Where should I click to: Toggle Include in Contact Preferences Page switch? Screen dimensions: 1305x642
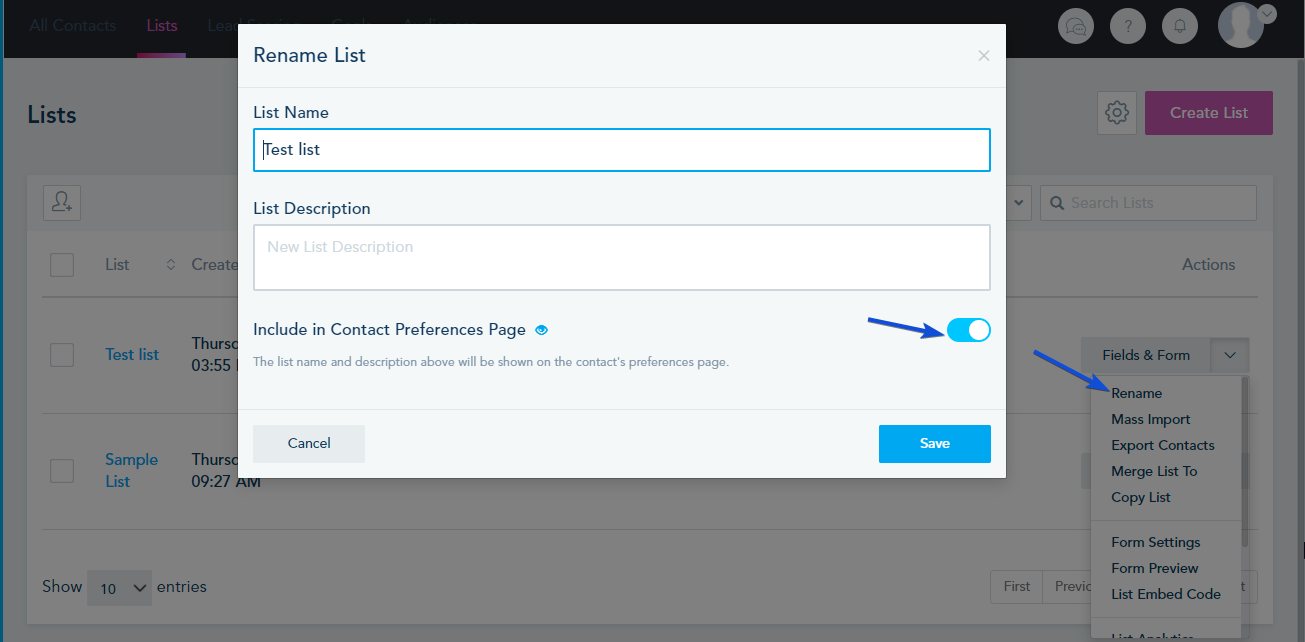click(968, 330)
